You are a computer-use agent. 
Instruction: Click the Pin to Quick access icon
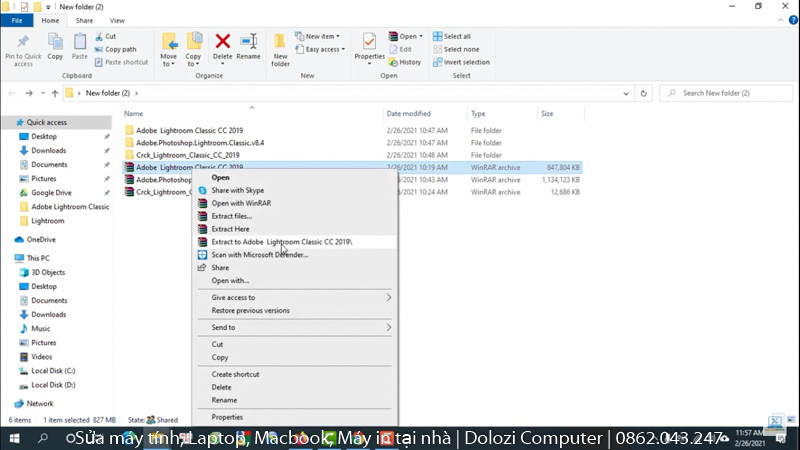pos(22,42)
